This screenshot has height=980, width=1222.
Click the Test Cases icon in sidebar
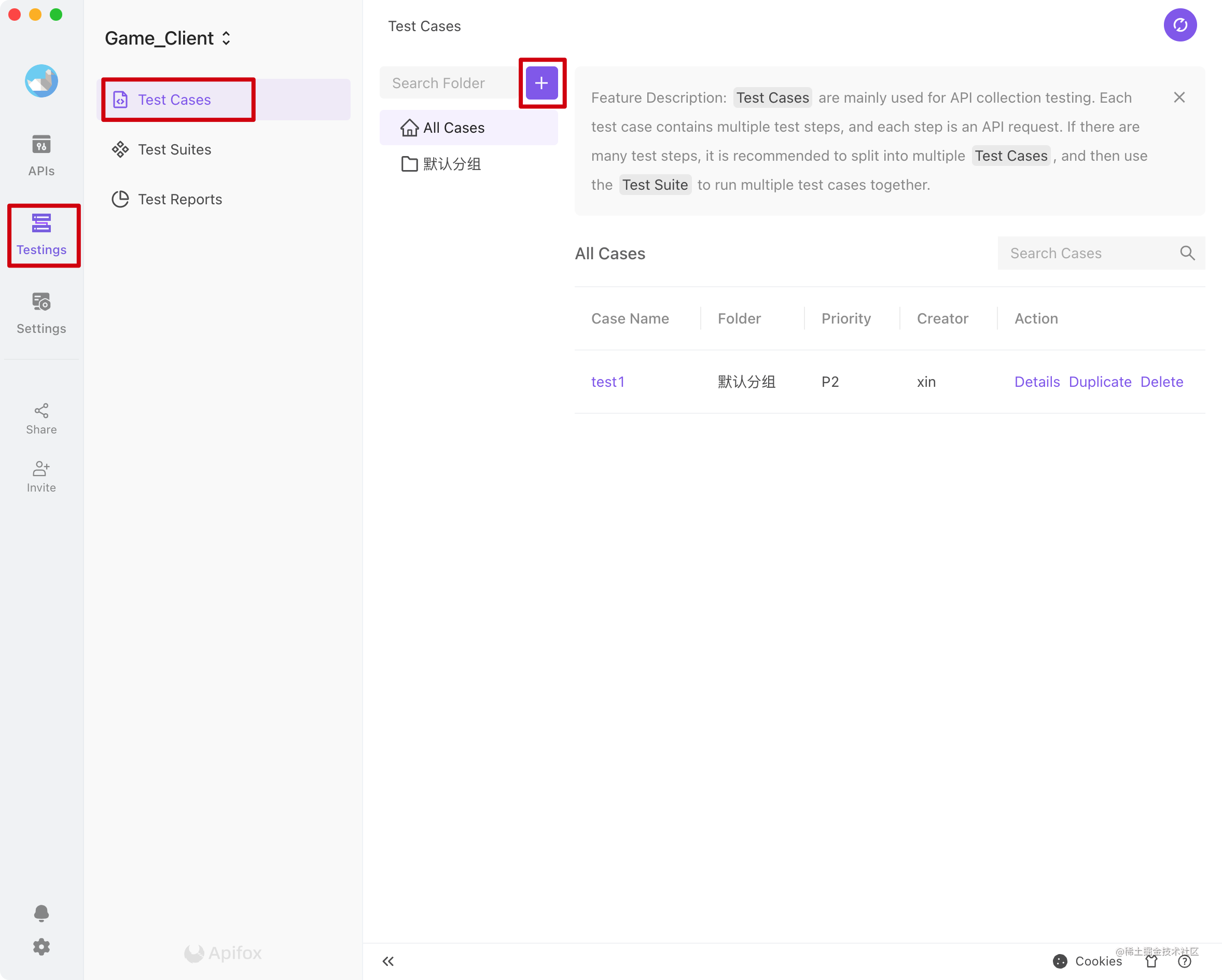coord(120,99)
